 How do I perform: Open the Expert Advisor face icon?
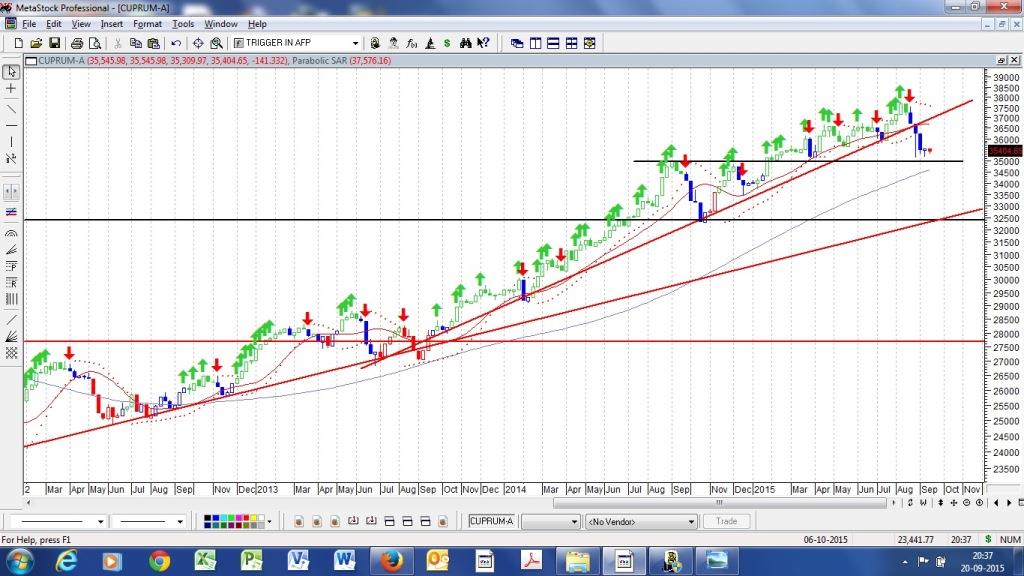393,43
